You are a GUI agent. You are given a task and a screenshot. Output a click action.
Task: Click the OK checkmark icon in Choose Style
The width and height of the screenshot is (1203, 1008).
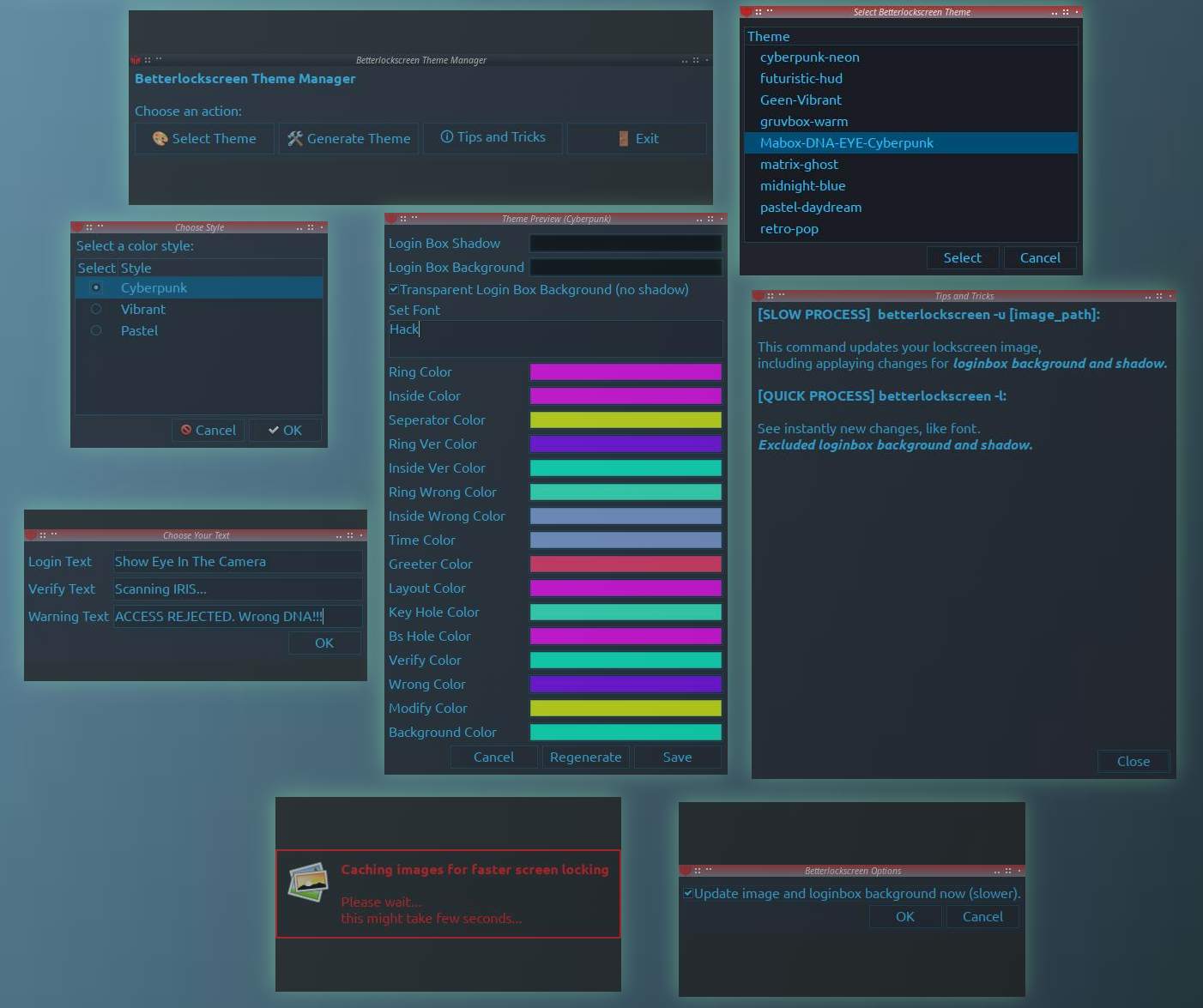pyautogui.click(x=273, y=431)
